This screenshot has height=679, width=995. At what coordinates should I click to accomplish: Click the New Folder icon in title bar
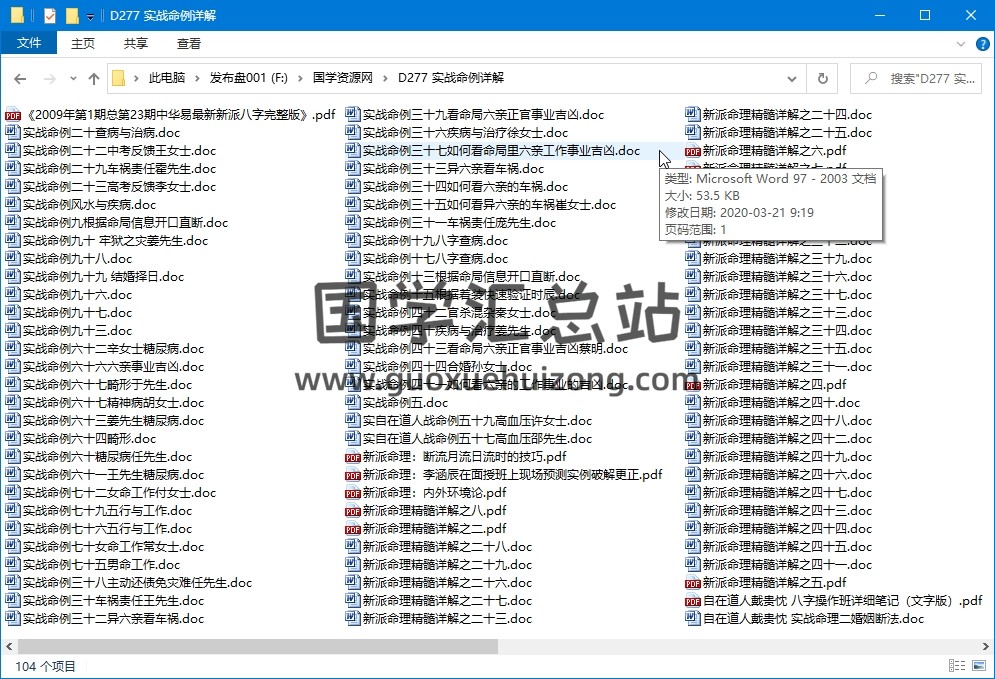(x=72, y=16)
